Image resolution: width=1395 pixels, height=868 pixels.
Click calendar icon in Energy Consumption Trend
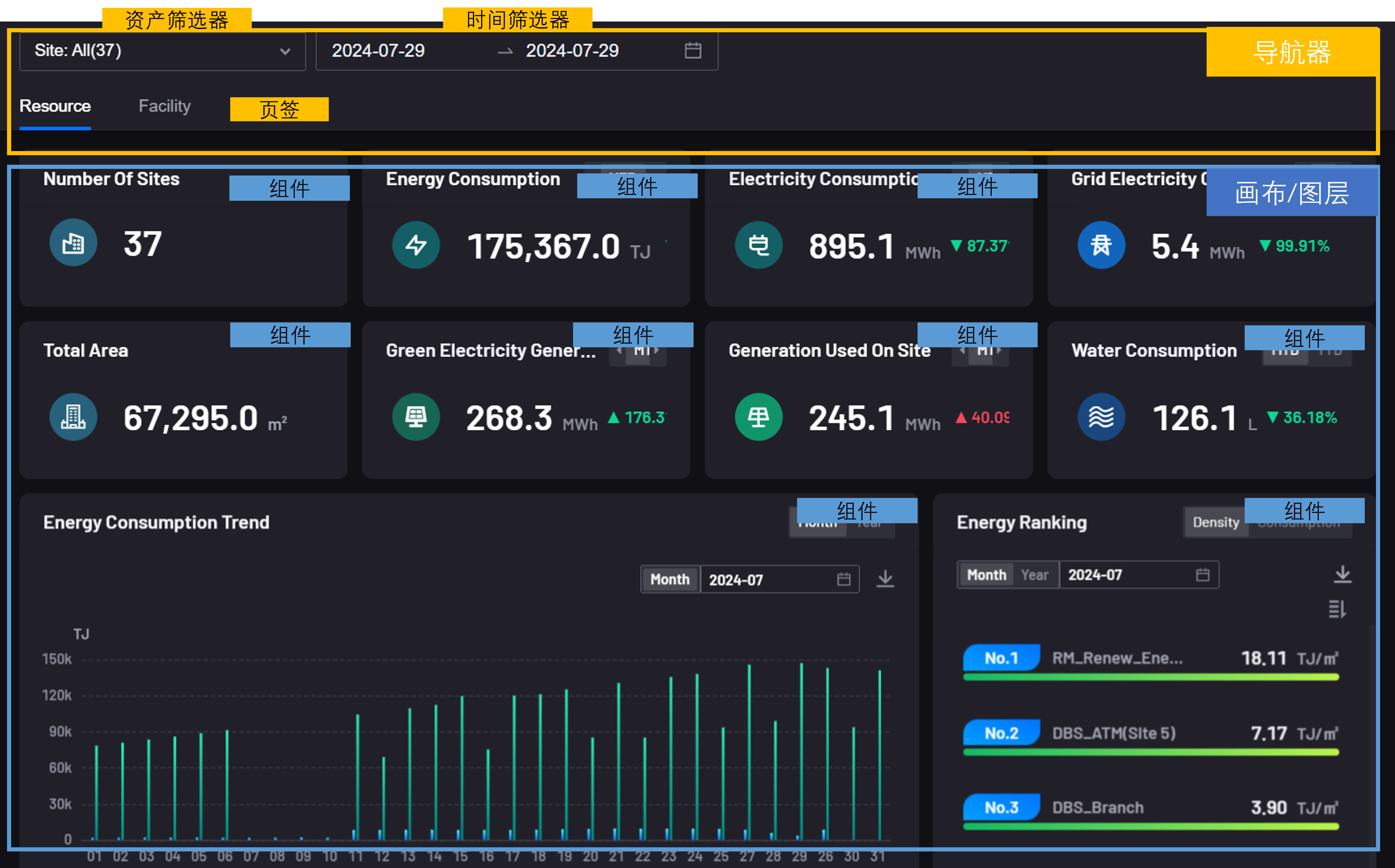(843, 579)
